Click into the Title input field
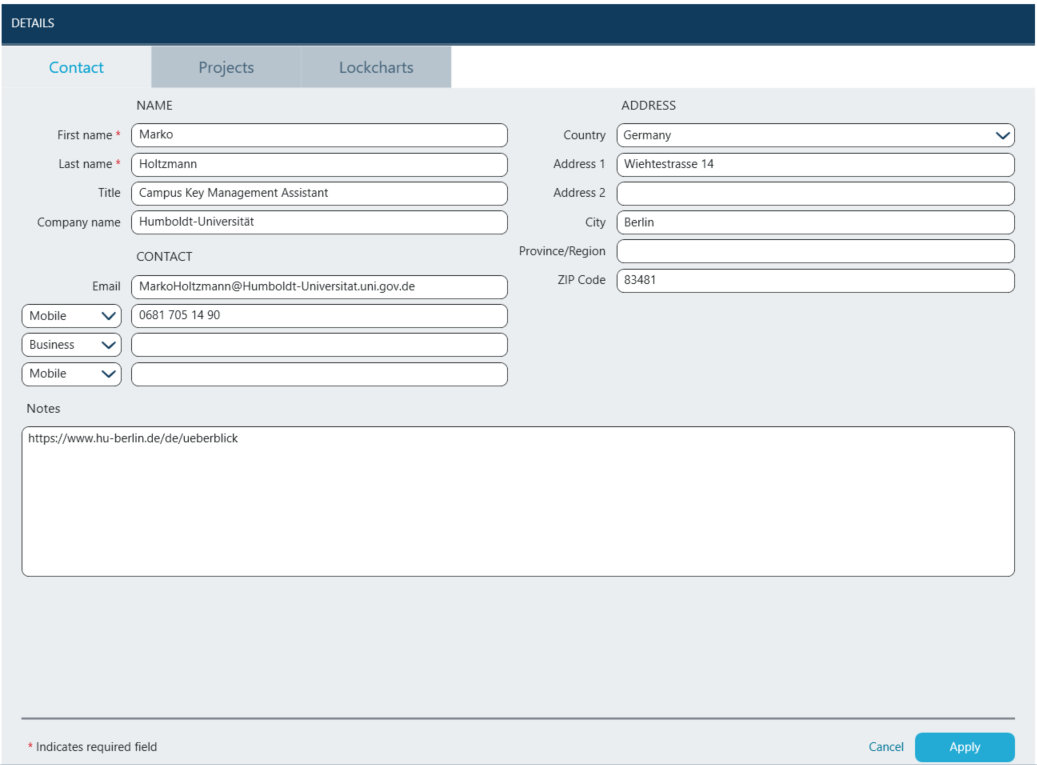 319,194
